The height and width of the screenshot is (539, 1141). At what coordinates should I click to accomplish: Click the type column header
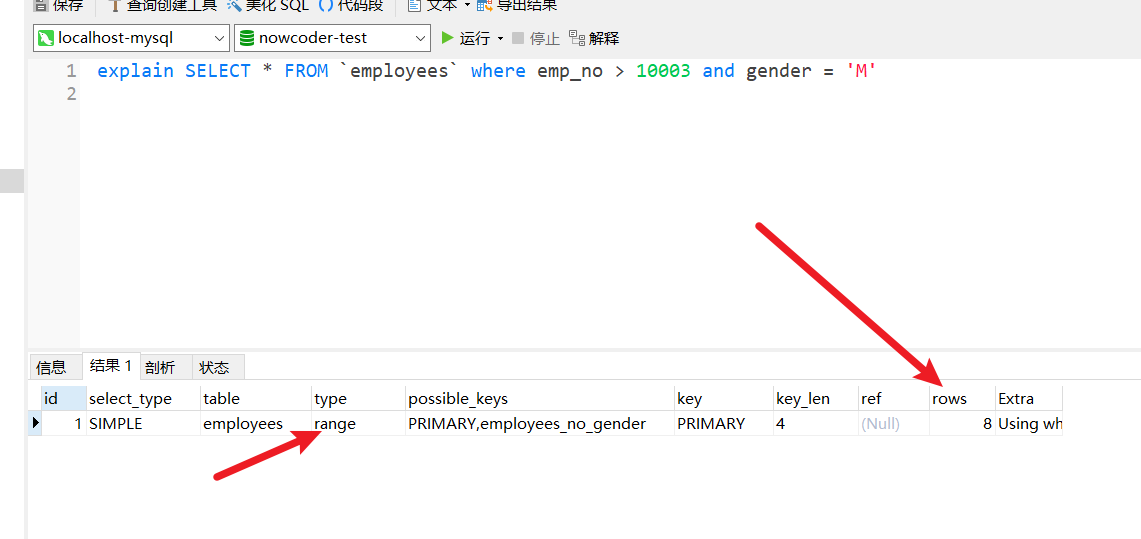point(359,399)
